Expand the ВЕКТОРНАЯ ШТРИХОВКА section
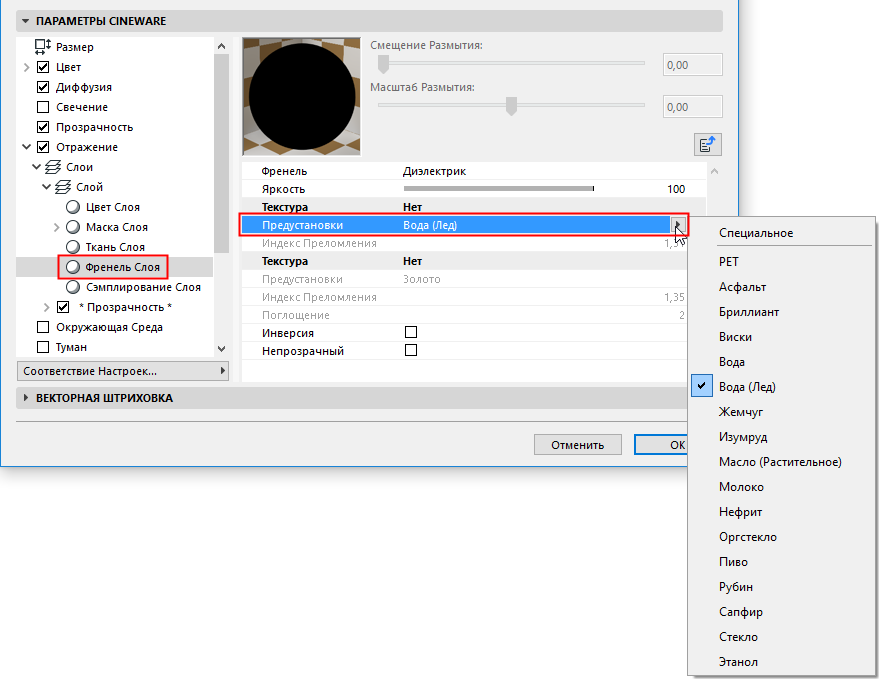 [x=25, y=398]
